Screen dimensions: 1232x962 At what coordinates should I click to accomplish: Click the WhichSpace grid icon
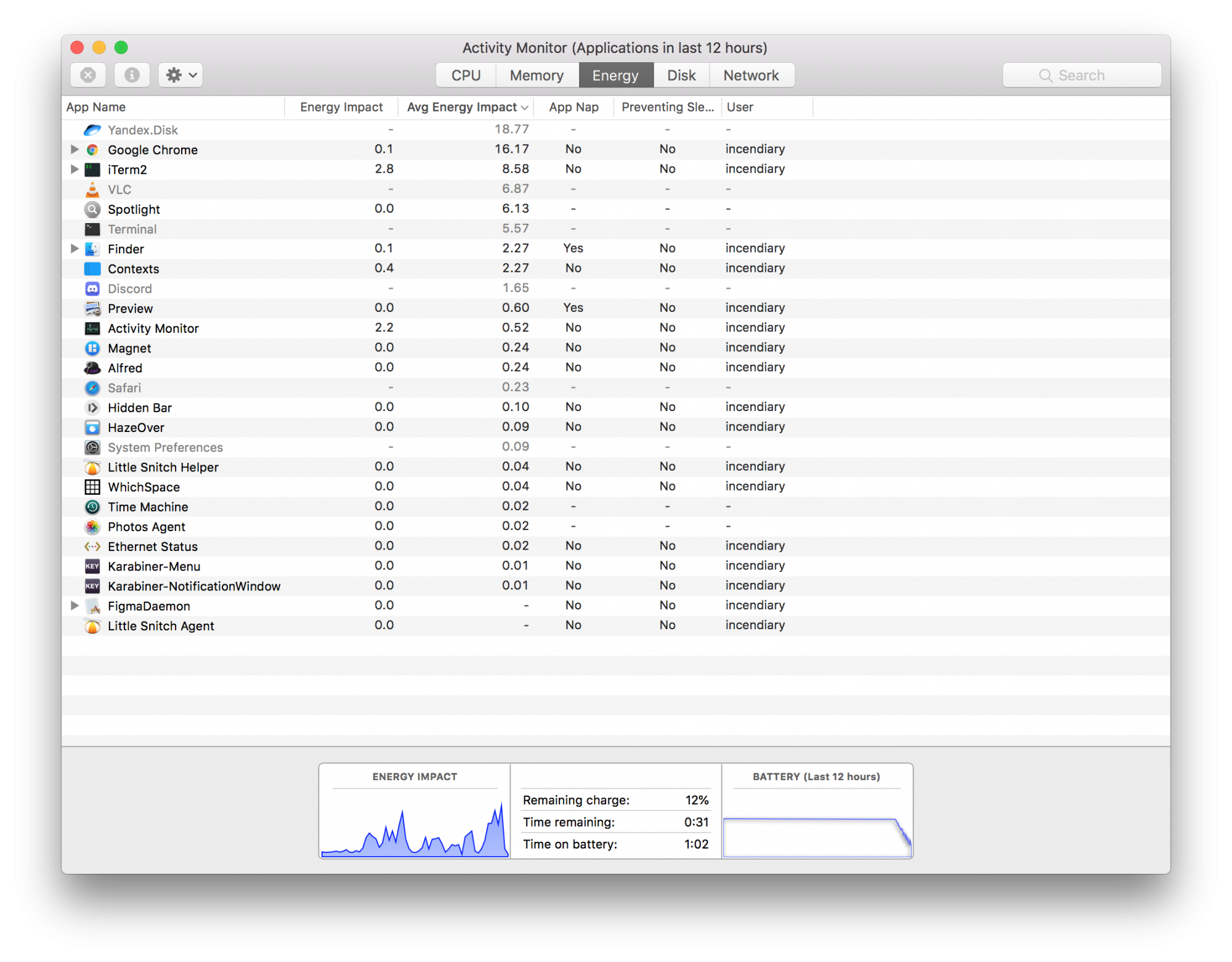pos(92,487)
